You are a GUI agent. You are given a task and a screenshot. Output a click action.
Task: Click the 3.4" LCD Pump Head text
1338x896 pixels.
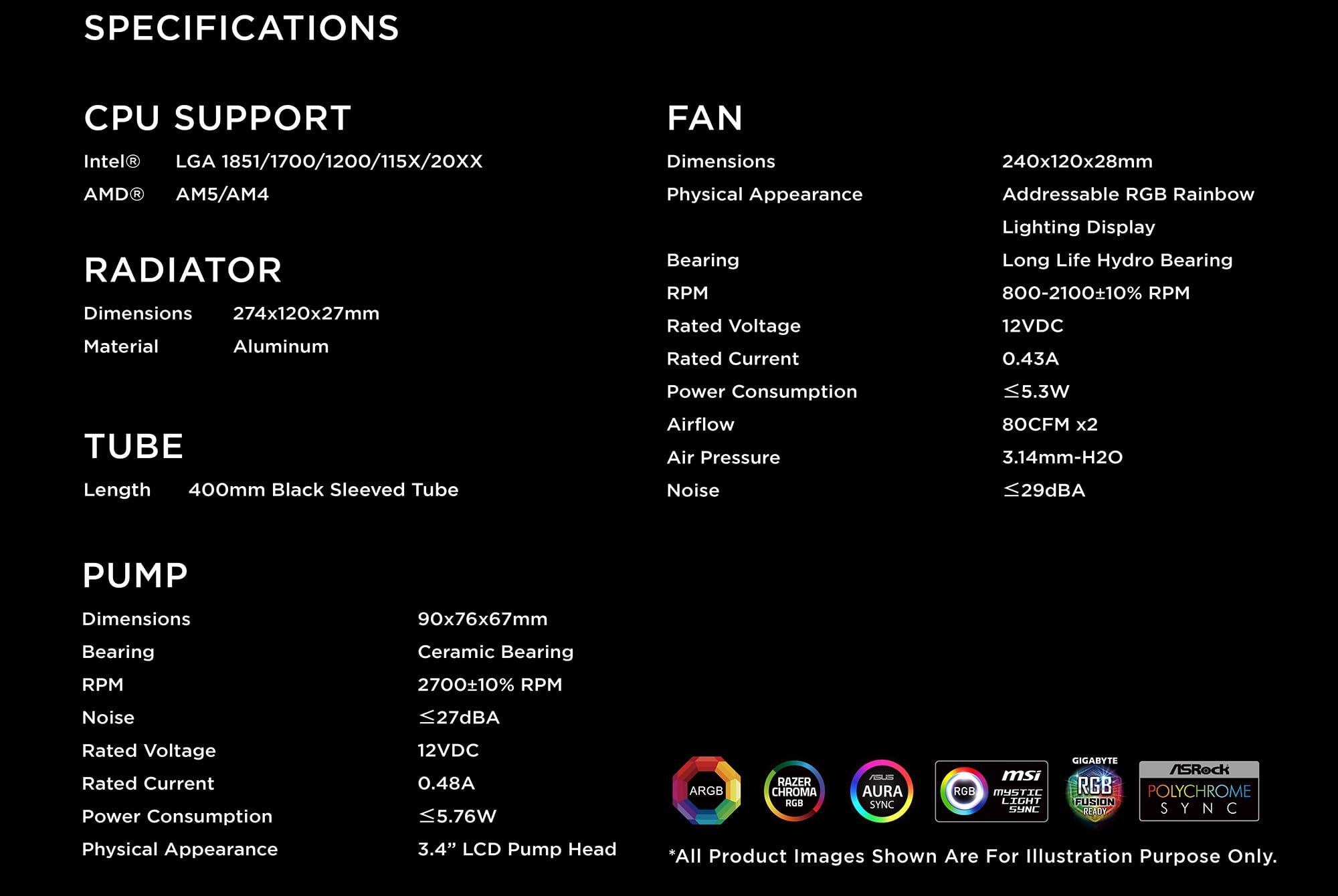click(x=516, y=849)
